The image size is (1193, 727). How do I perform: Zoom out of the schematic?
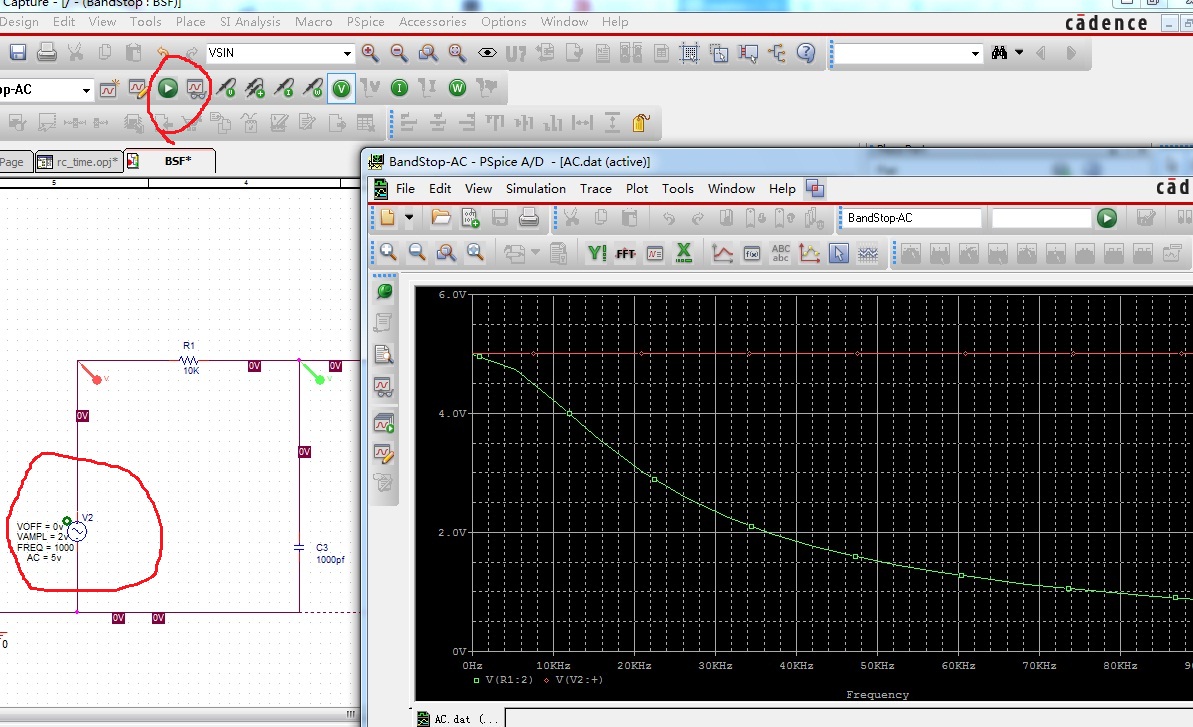click(x=399, y=52)
